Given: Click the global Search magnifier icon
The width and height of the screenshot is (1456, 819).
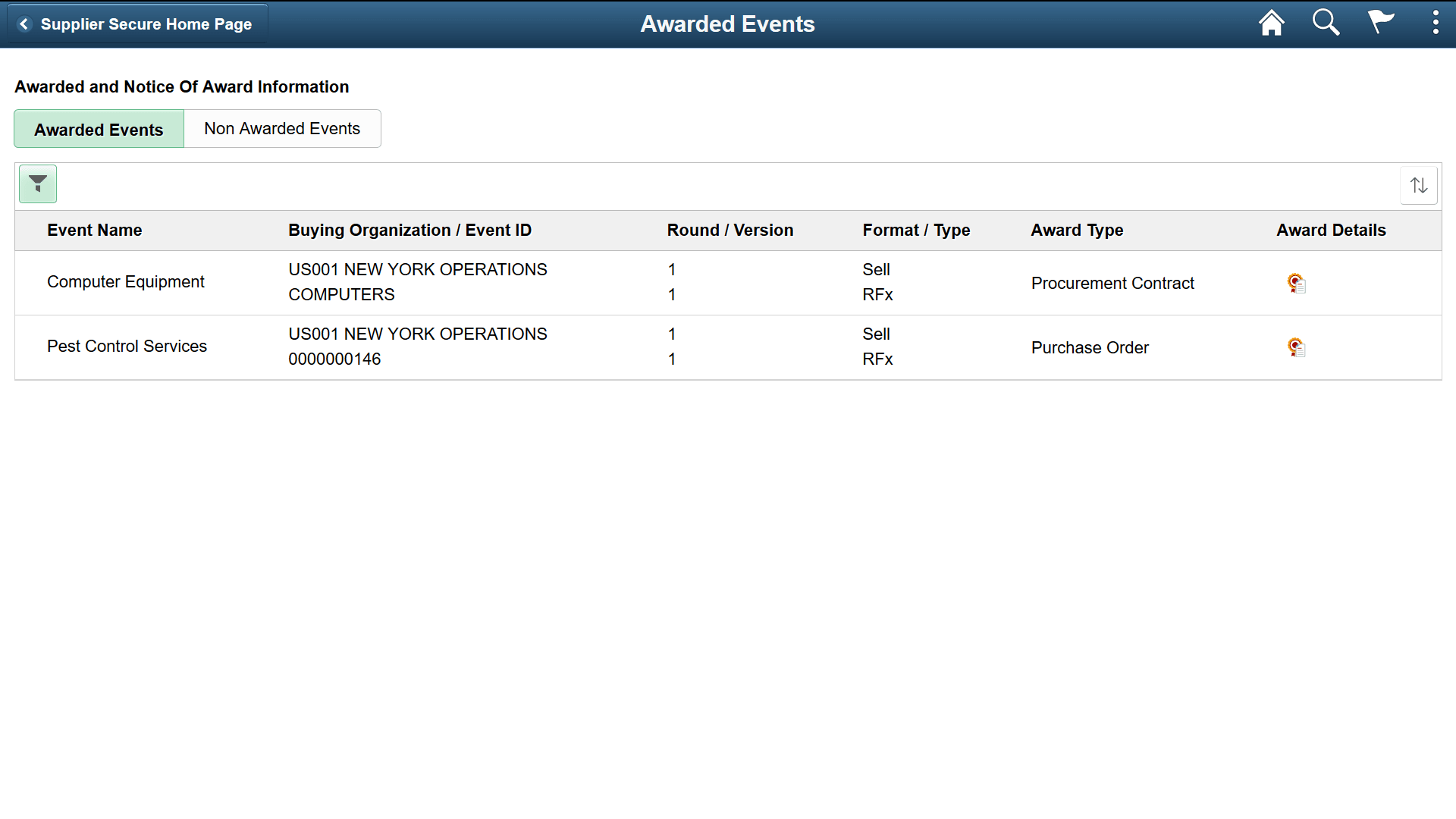Looking at the screenshot, I should [1325, 23].
